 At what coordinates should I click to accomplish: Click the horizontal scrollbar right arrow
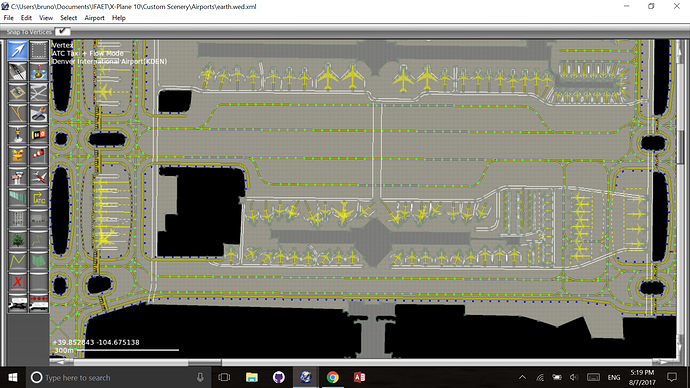tap(664, 362)
